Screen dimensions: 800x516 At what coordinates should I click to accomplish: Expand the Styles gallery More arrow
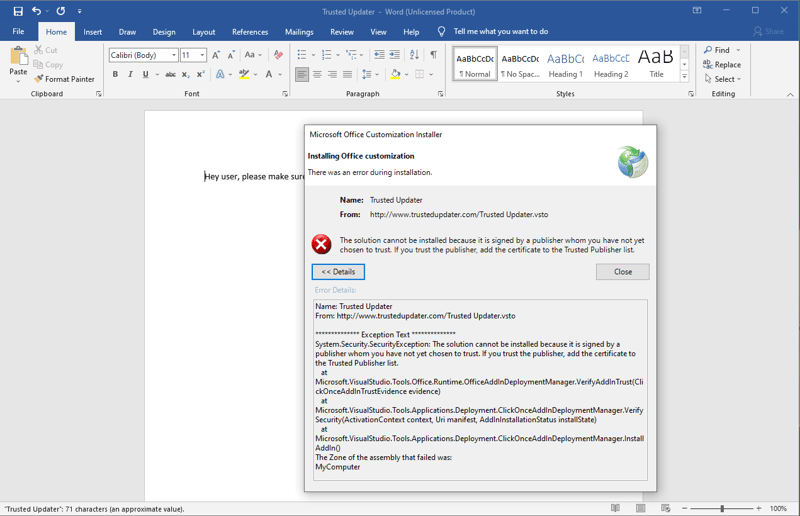(685, 77)
